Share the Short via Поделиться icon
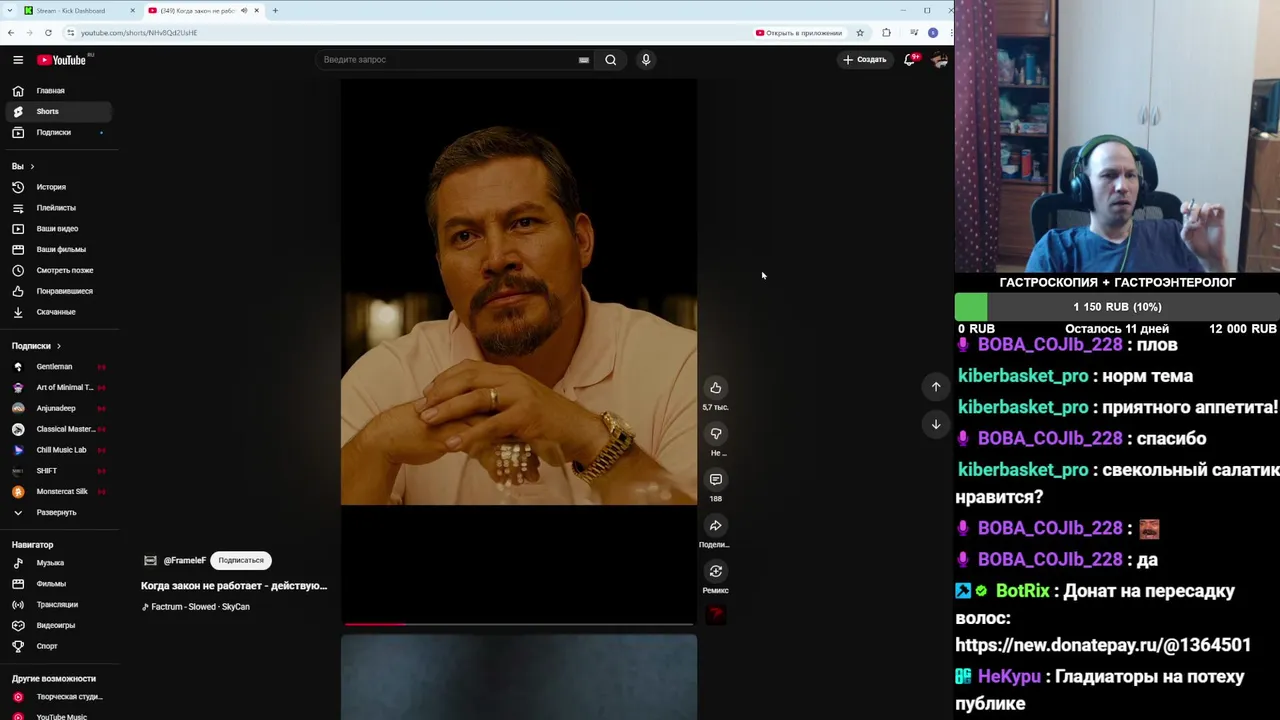Image resolution: width=1280 pixels, height=720 pixels. pyautogui.click(x=716, y=526)
